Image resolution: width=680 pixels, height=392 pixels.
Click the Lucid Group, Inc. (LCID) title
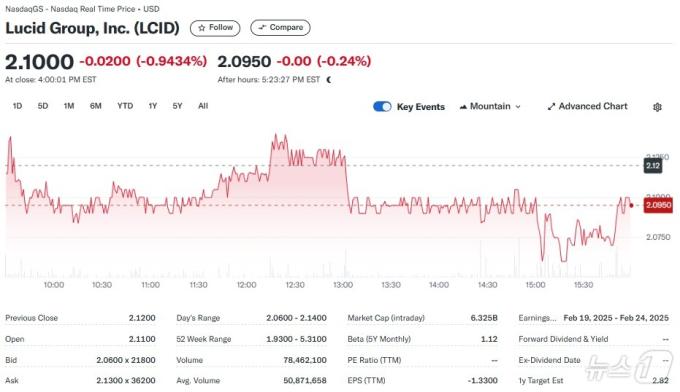click(x=92, y=28)
